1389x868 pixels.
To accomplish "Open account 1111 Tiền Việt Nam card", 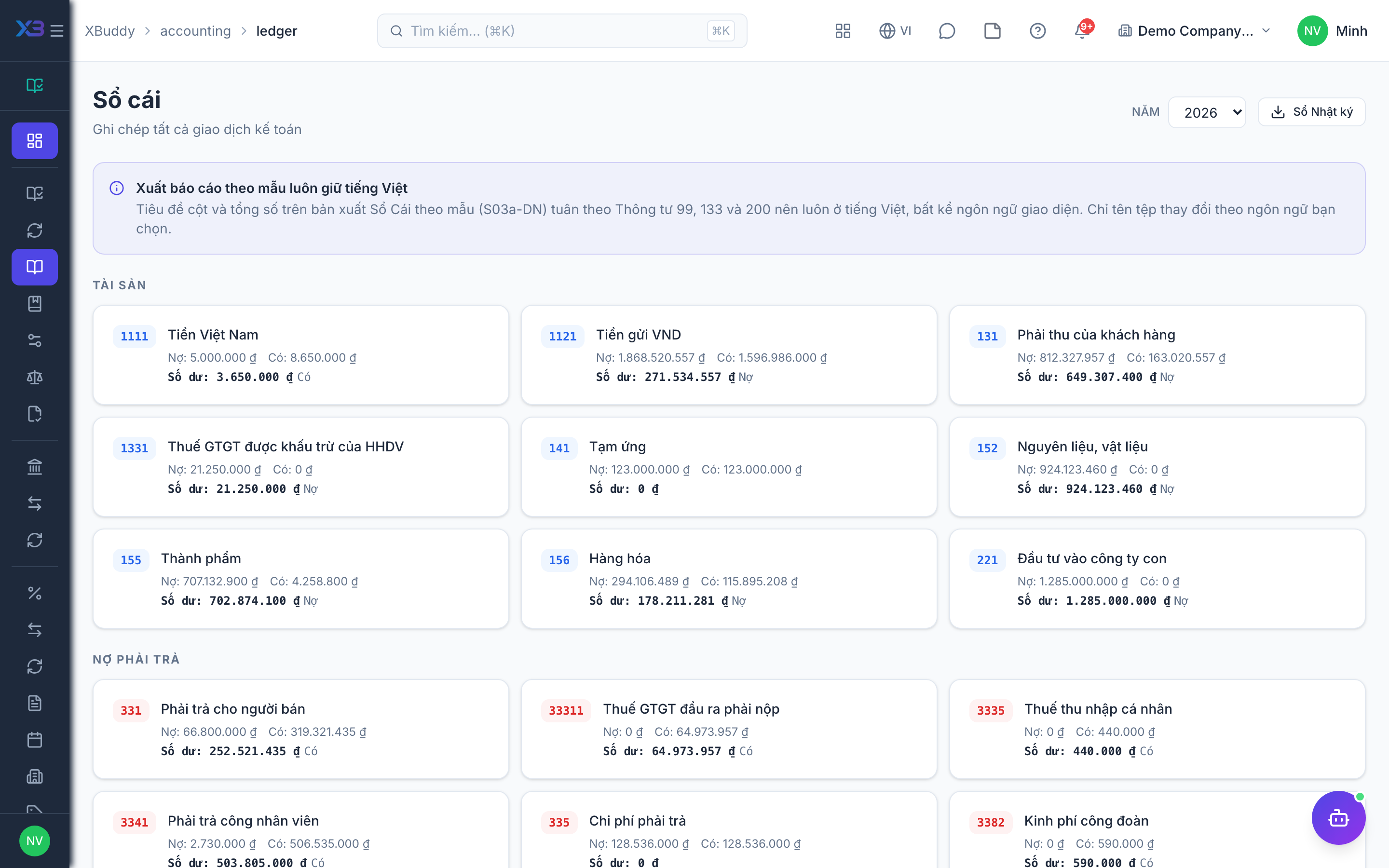I will 301,355.
